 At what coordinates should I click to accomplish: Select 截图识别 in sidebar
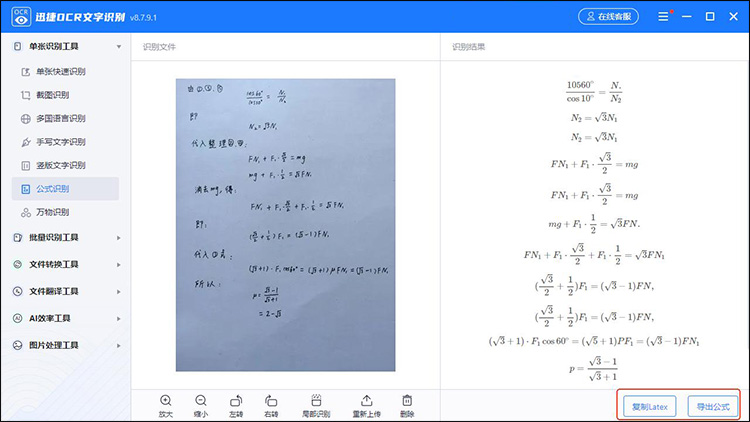coord(66,95)
